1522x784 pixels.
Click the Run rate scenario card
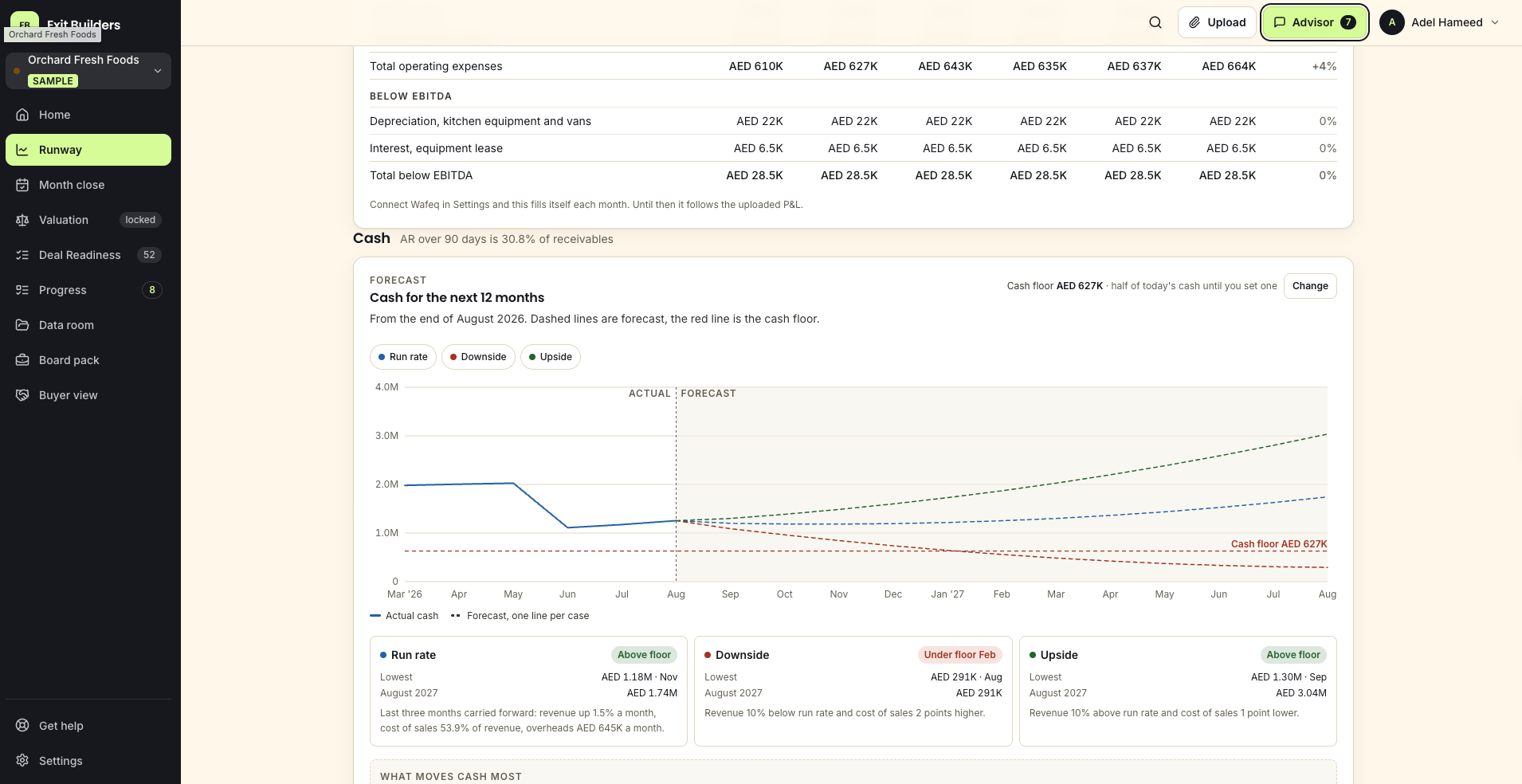[x=528, y=691]
